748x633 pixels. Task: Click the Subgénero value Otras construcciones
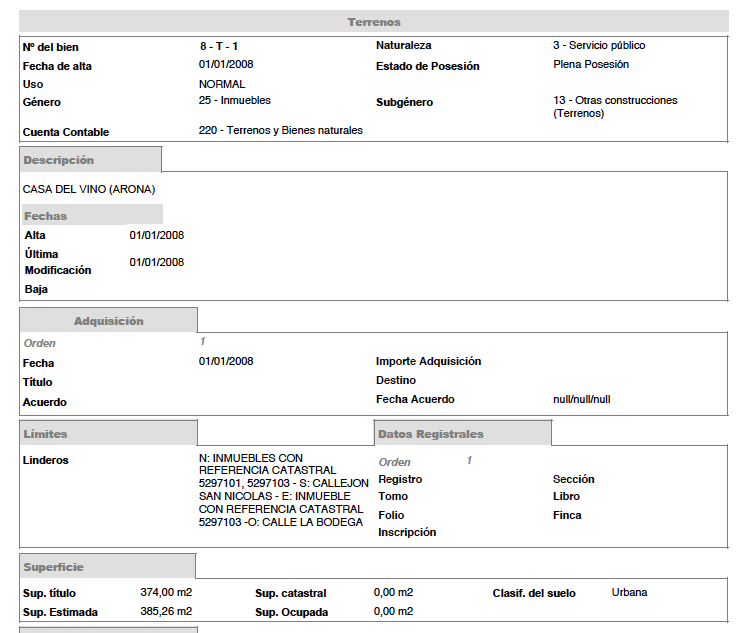[614, 107]
